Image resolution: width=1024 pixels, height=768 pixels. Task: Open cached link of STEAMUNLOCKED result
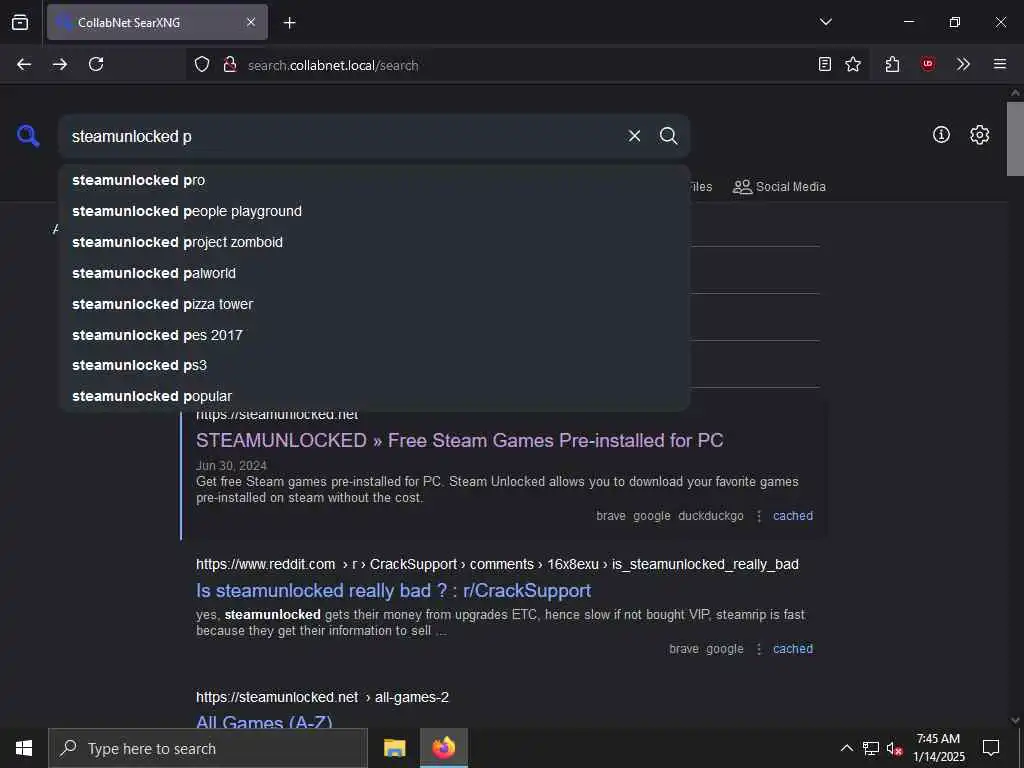point(793,516)
